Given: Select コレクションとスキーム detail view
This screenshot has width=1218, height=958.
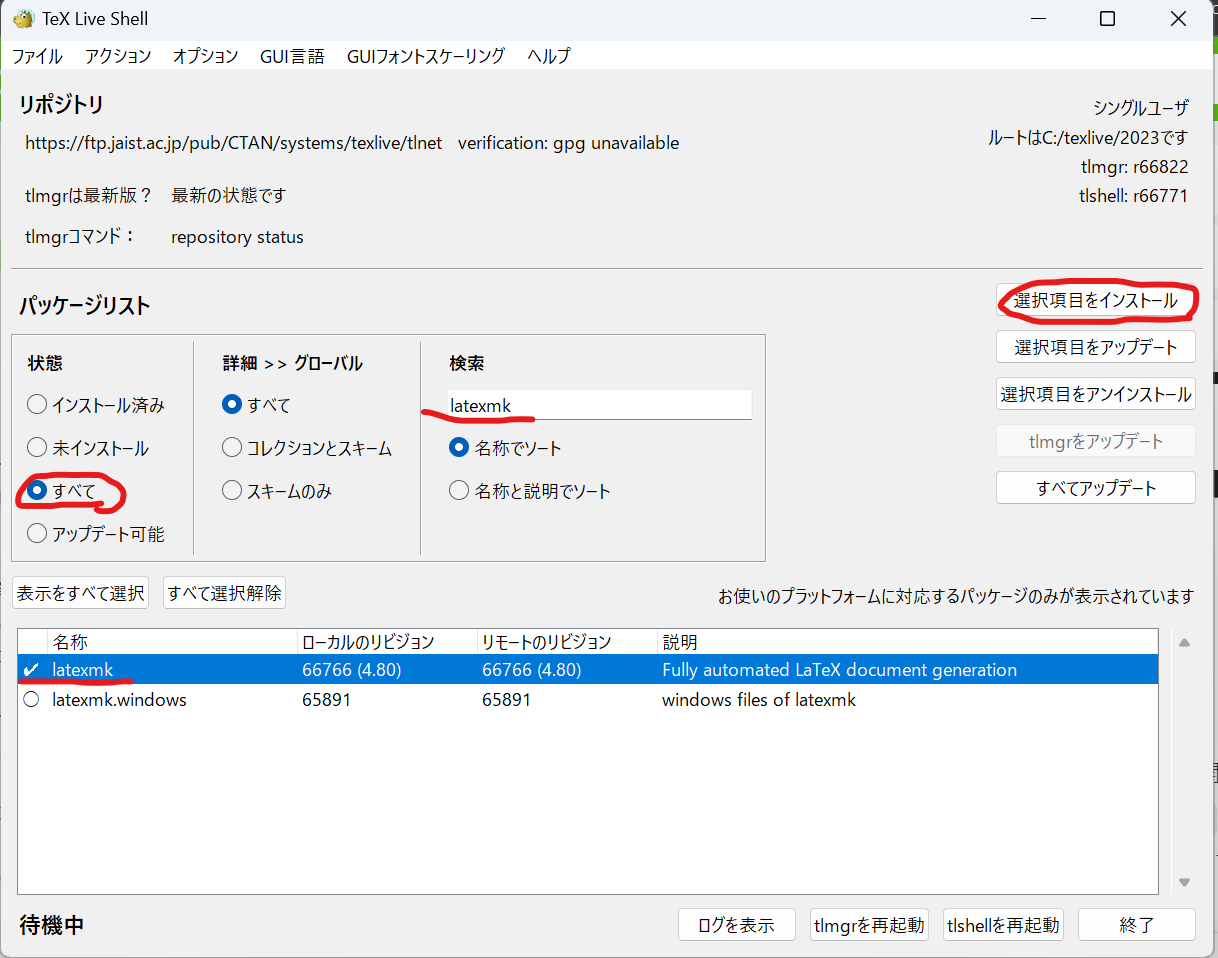Looking at the screenshot, I should tap(231, 447).
